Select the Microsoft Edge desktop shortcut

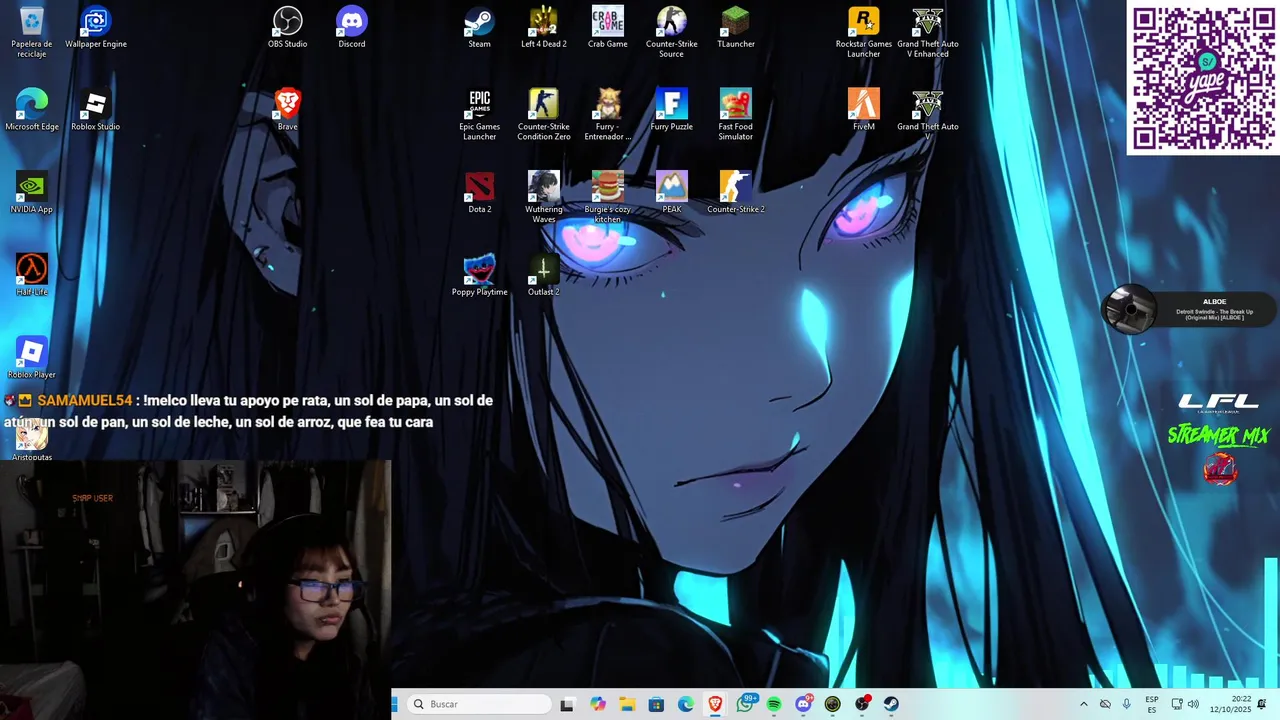(x=32, y=110)
